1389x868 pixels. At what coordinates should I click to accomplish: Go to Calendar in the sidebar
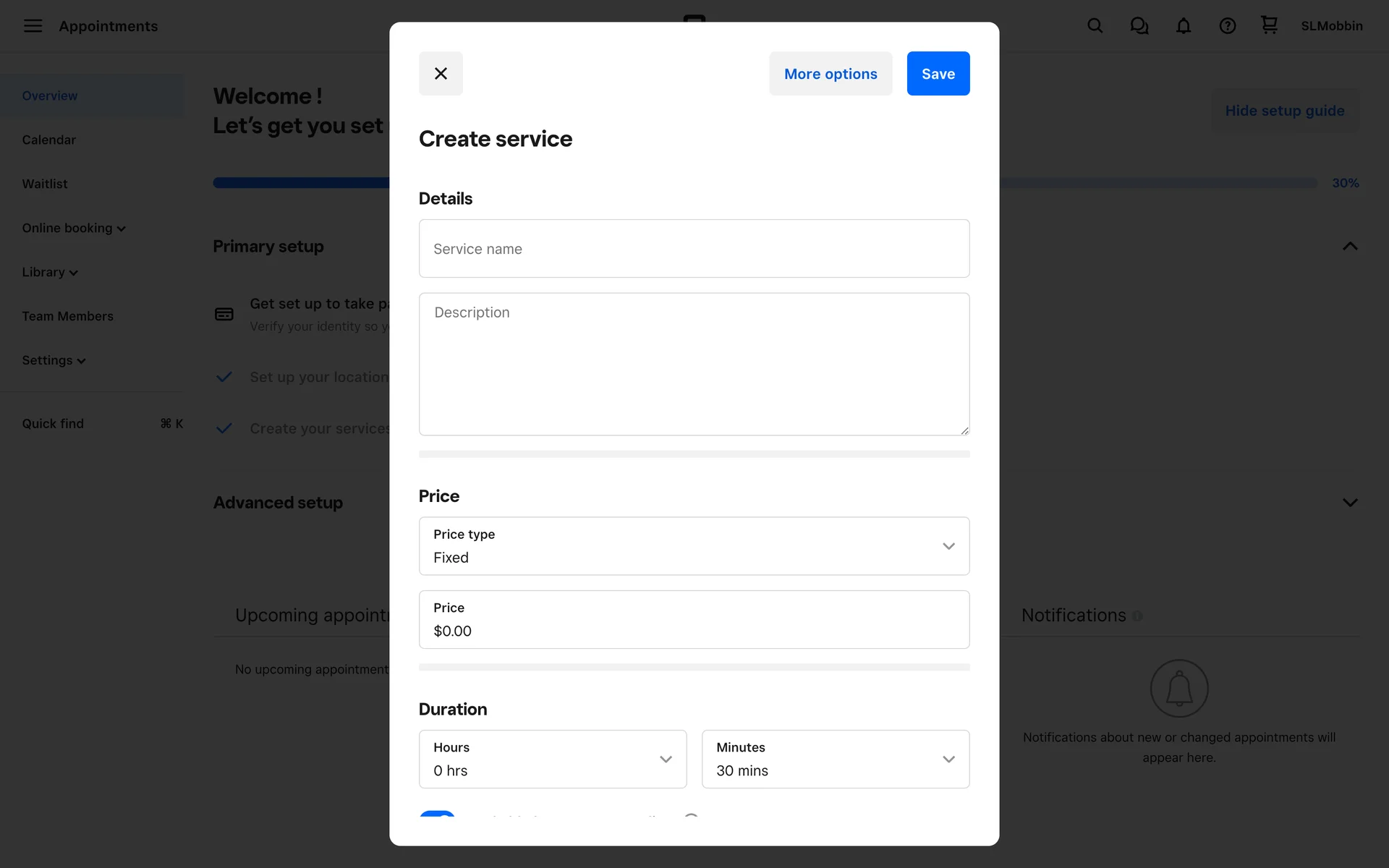click(48, 140)
